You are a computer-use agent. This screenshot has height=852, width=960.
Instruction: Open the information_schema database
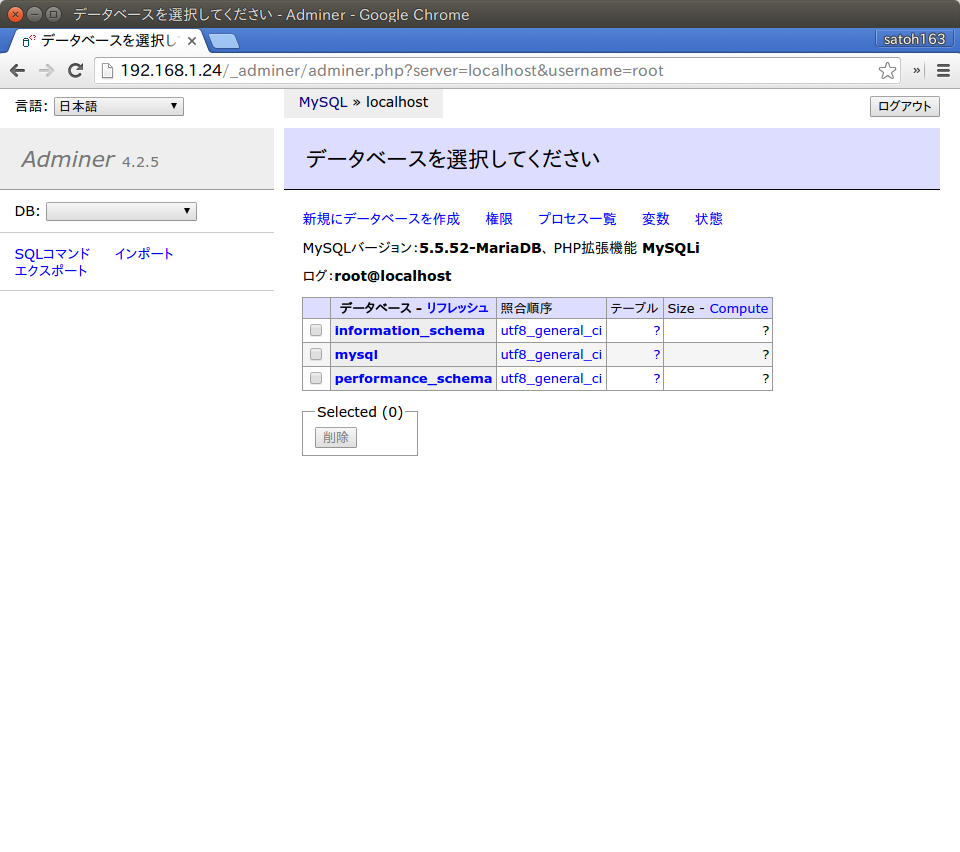(410, 331)
